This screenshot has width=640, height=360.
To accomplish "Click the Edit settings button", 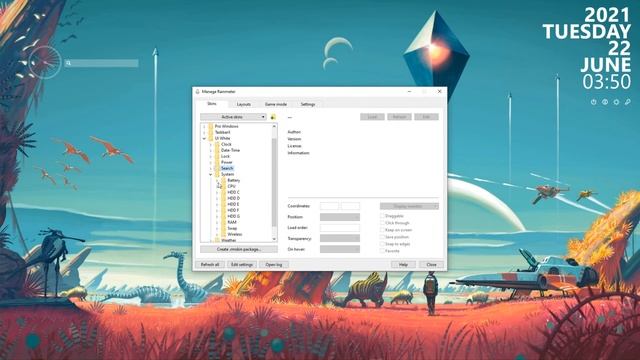I will coord(242,264).
